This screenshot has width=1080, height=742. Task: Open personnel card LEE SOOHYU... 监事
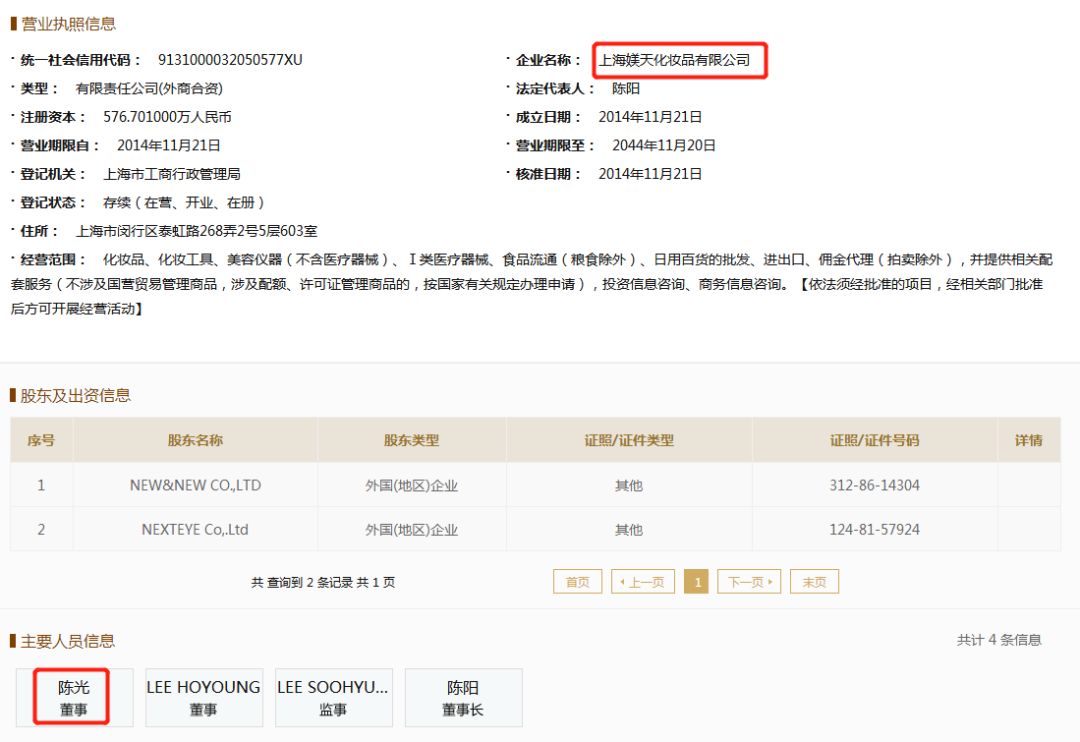pos(334,697)
